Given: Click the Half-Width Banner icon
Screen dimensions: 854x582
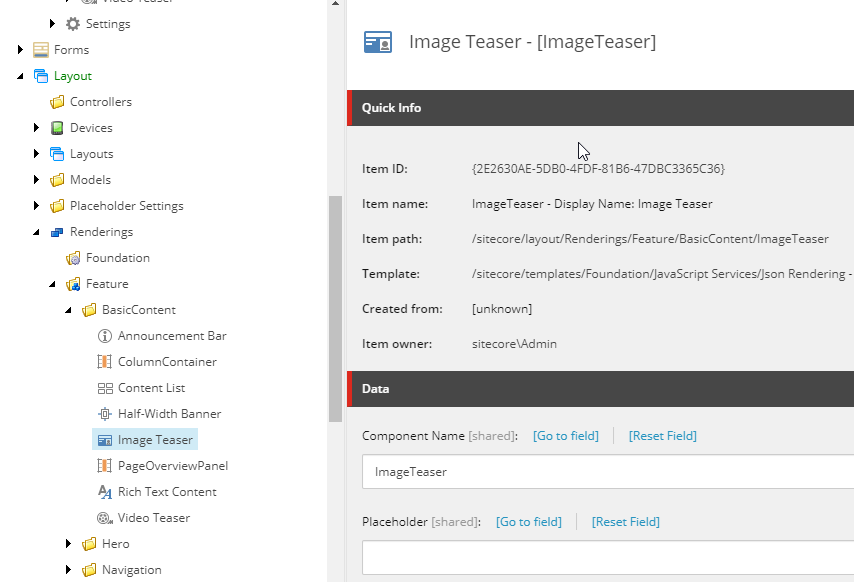Looking at the screenshot, I should 105,414.
